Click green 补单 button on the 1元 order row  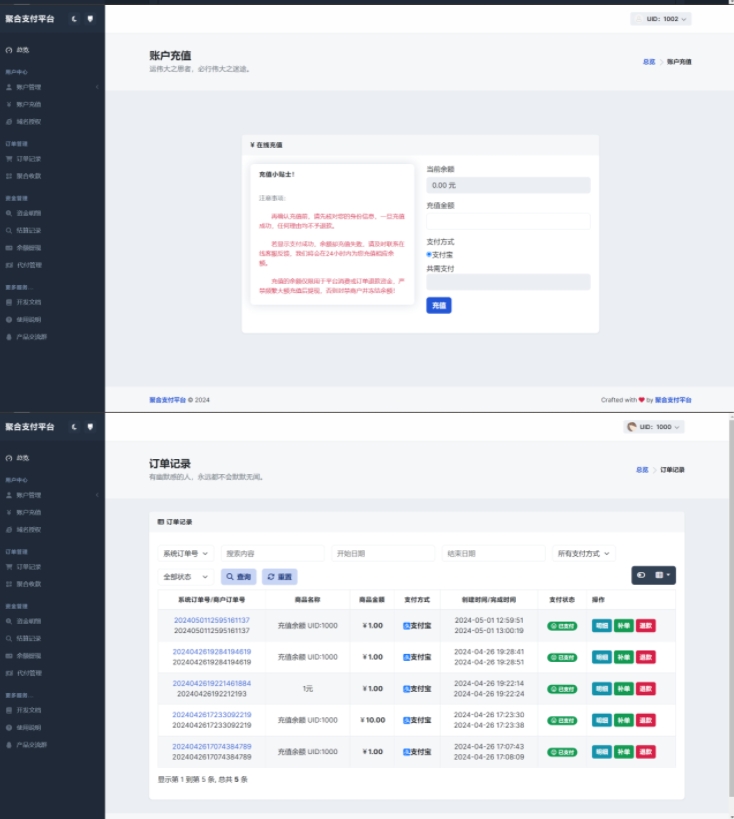(624, 688)
